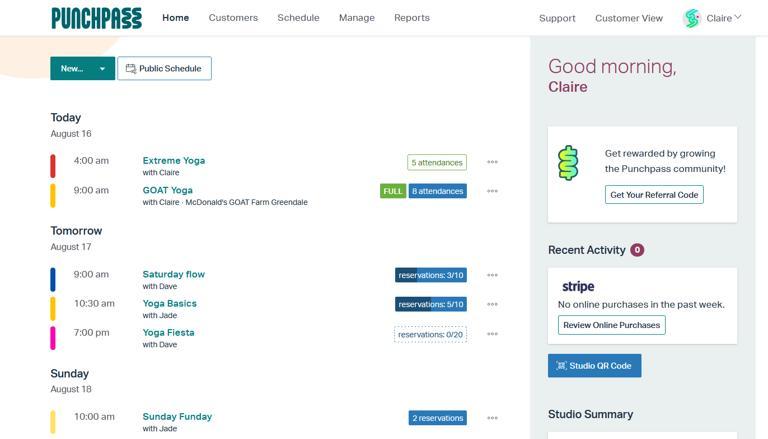Expand the Claire account menu
This screenshot has width=768, height=439.
[x=724, y=18]
